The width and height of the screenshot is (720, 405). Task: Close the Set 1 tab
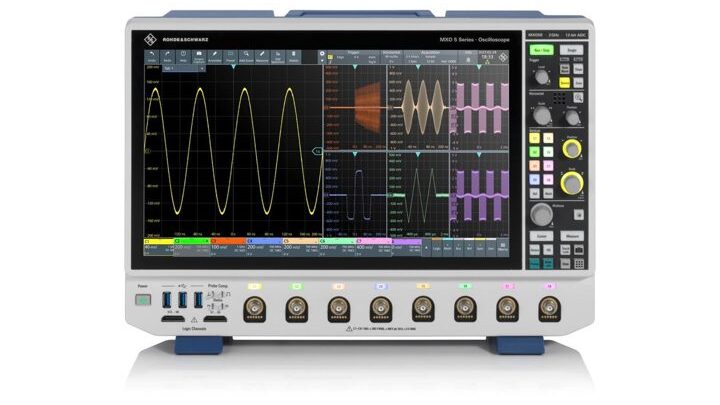click(202, 68)
